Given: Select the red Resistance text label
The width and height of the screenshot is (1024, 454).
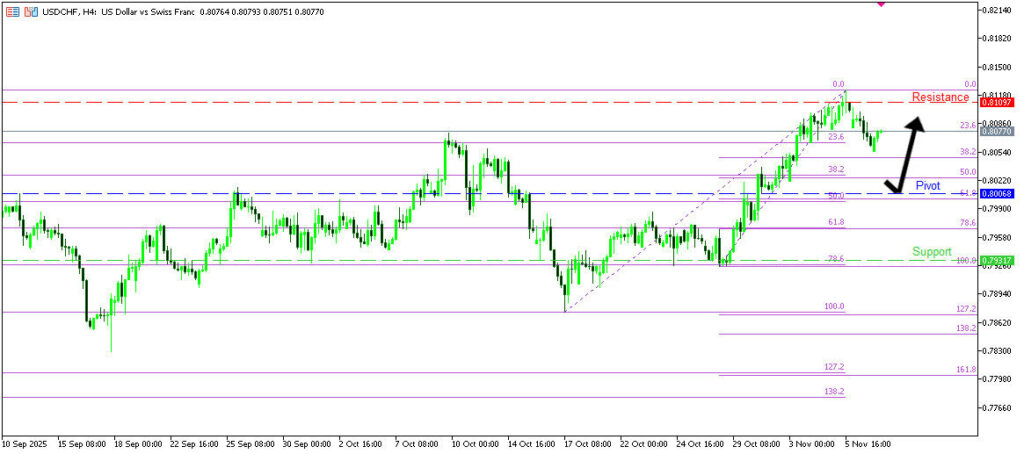Looking at the screenshot, I should [x=939, y=97].
